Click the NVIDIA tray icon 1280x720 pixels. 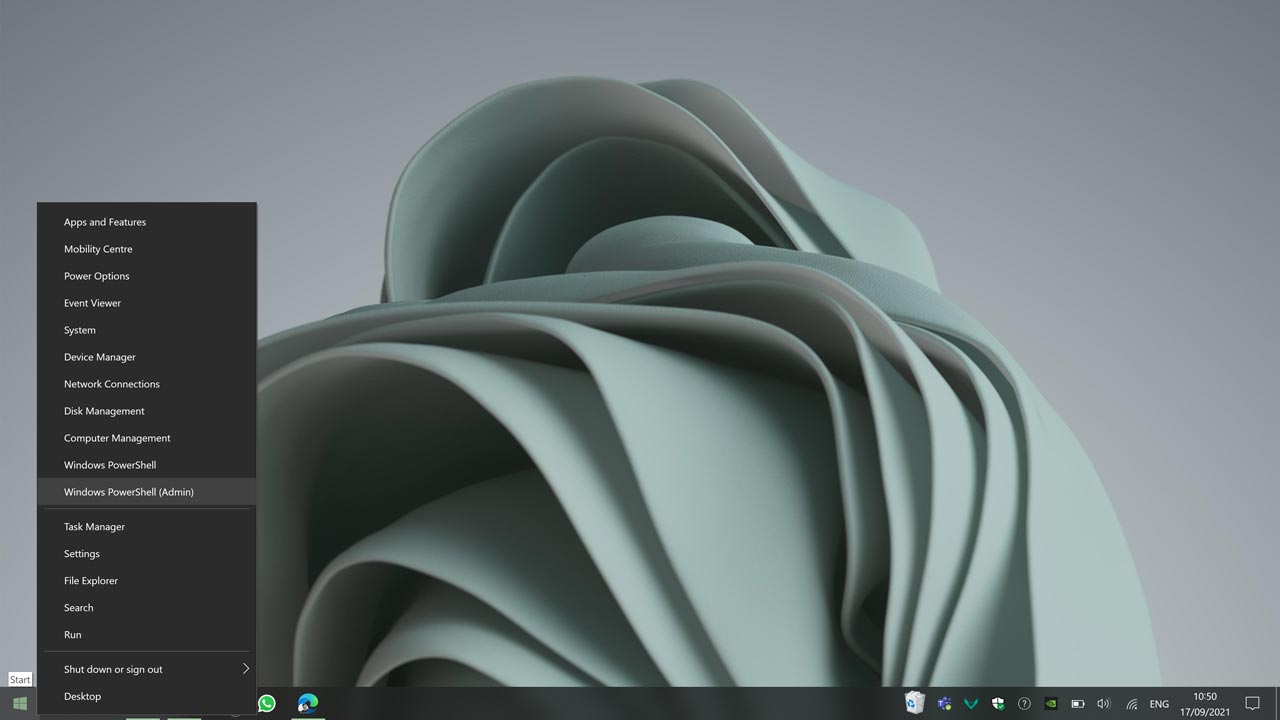1051,703
